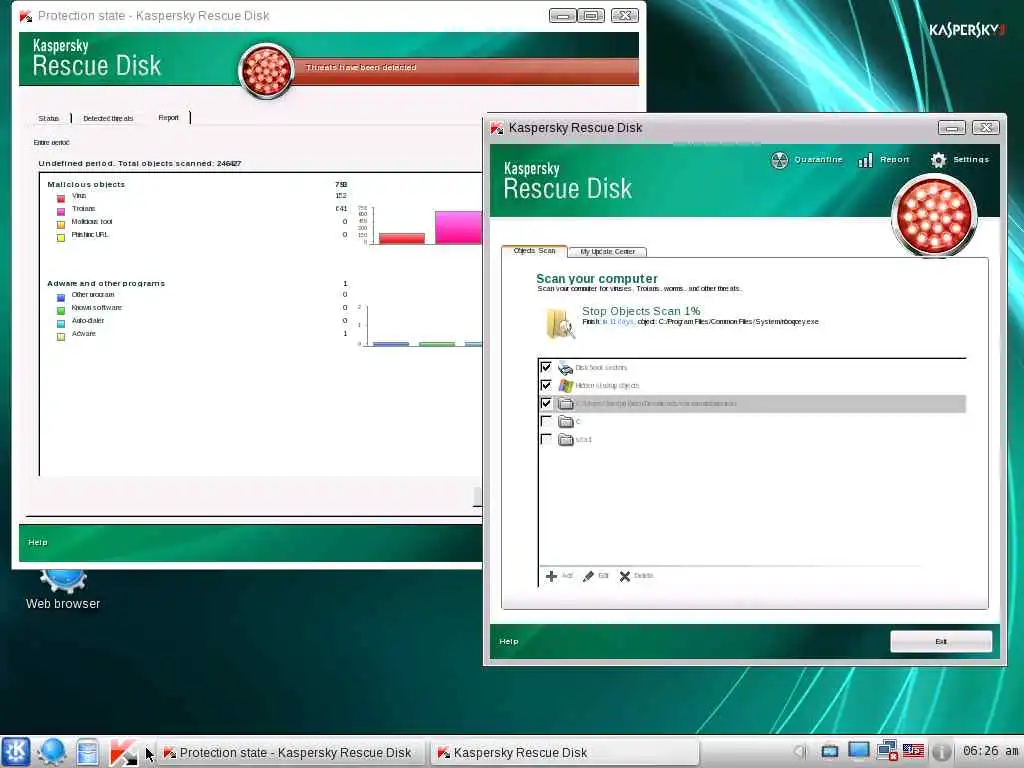Viewport: 1024px width, 768px height.
Task: Open the KDE start menu
Action: [16, 752]
